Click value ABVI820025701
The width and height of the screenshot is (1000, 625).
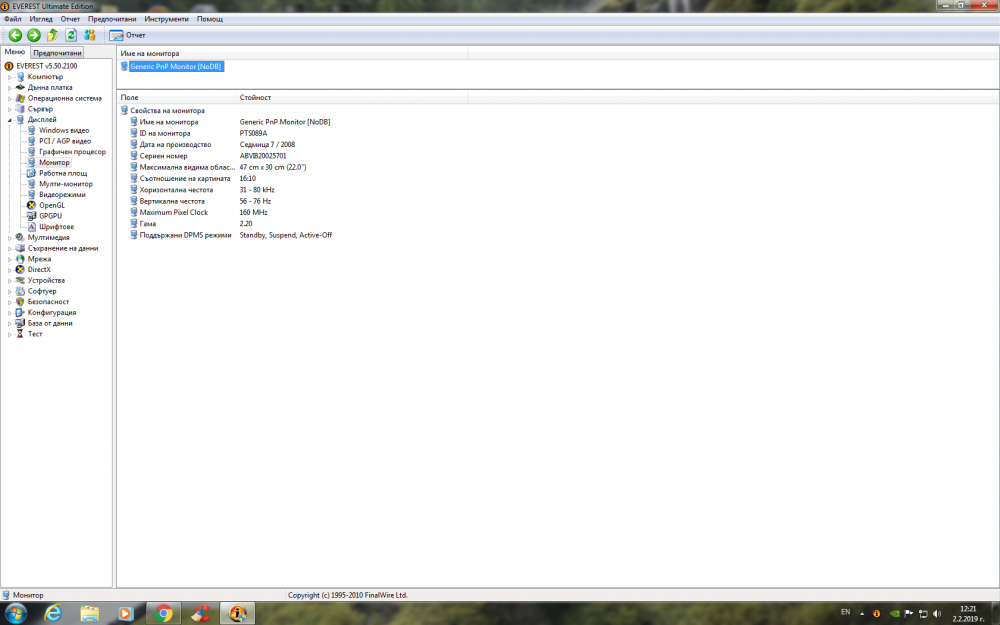pyautogui.click(x=263, y=156)
